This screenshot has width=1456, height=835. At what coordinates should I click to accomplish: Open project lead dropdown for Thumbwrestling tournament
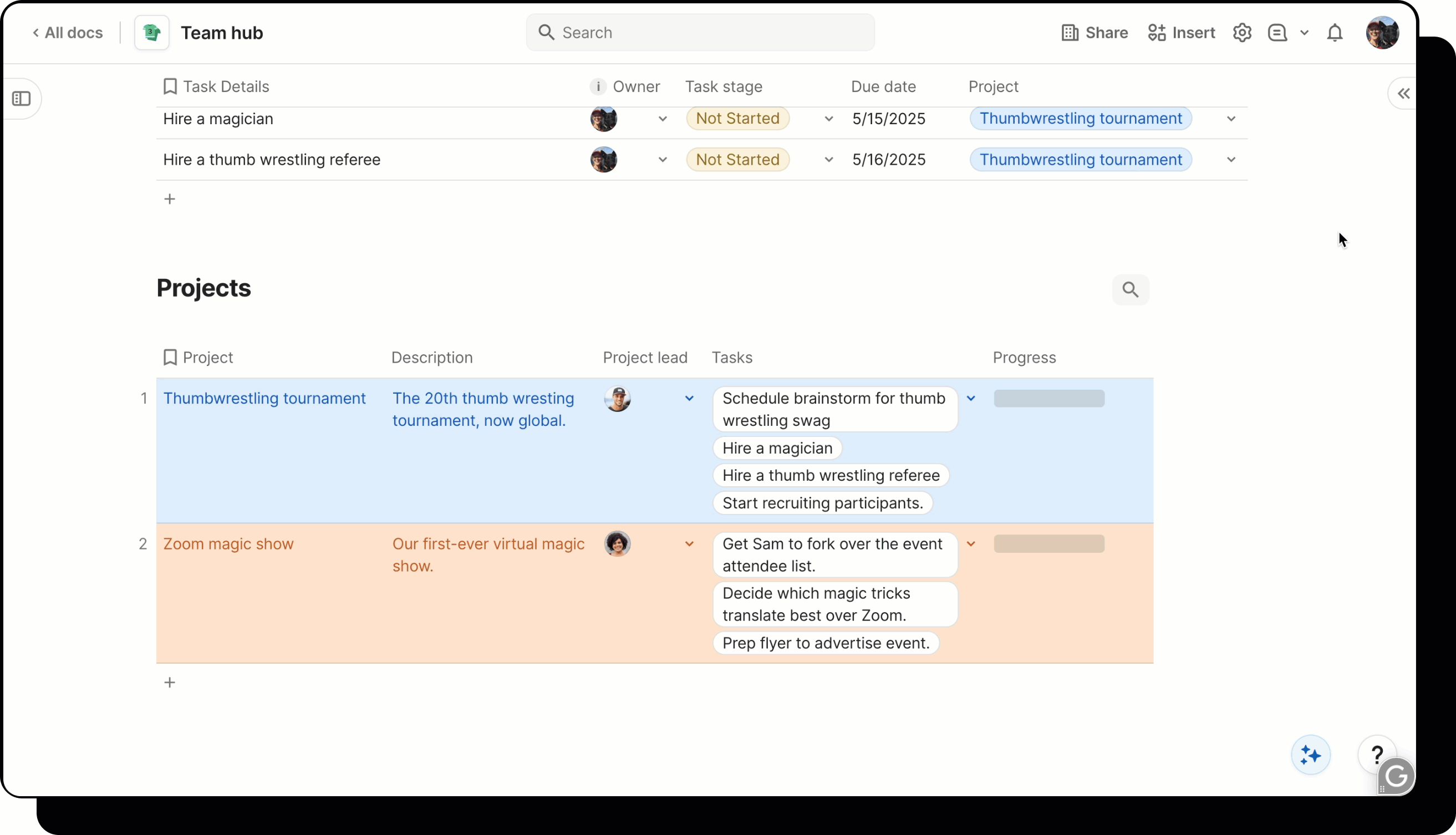(689, 398)
